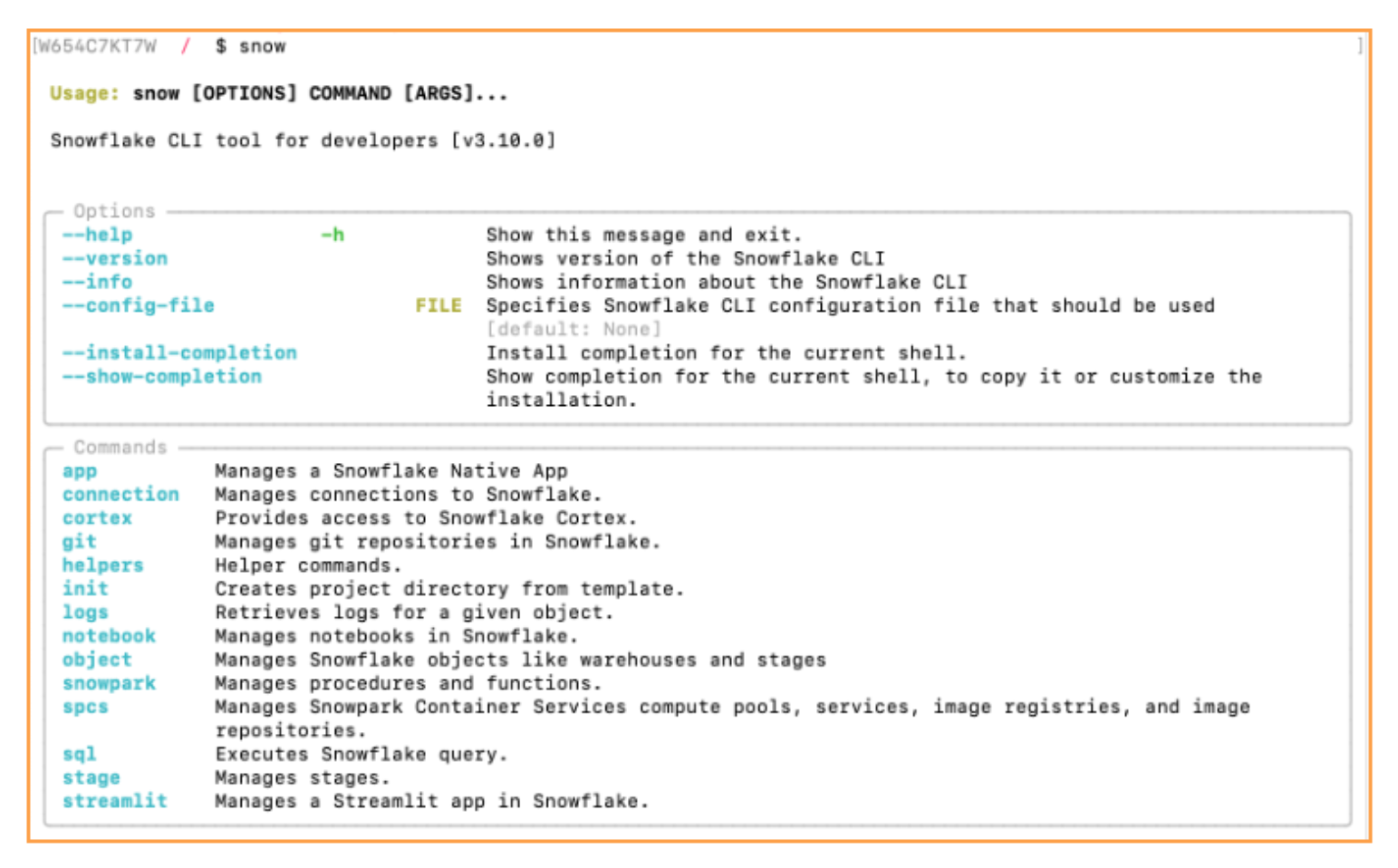Viewport: 1398px width, 868px height.
Task: Select the notebook command
Action: [x=109, y=636]
